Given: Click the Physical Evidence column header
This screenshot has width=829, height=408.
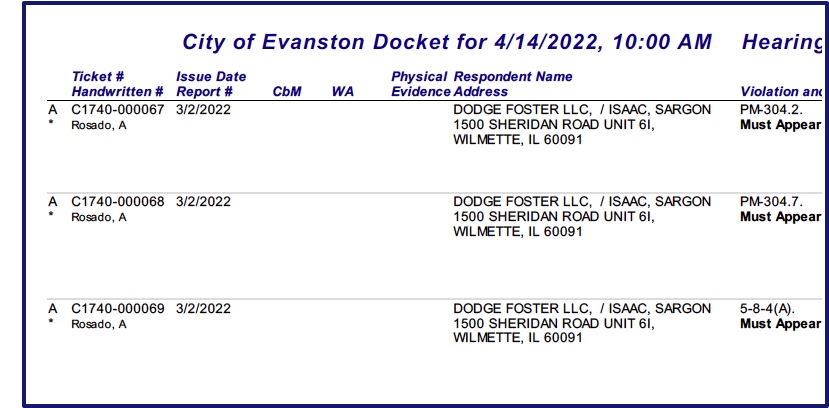Looking at the screenshot, I should (420, 84).
